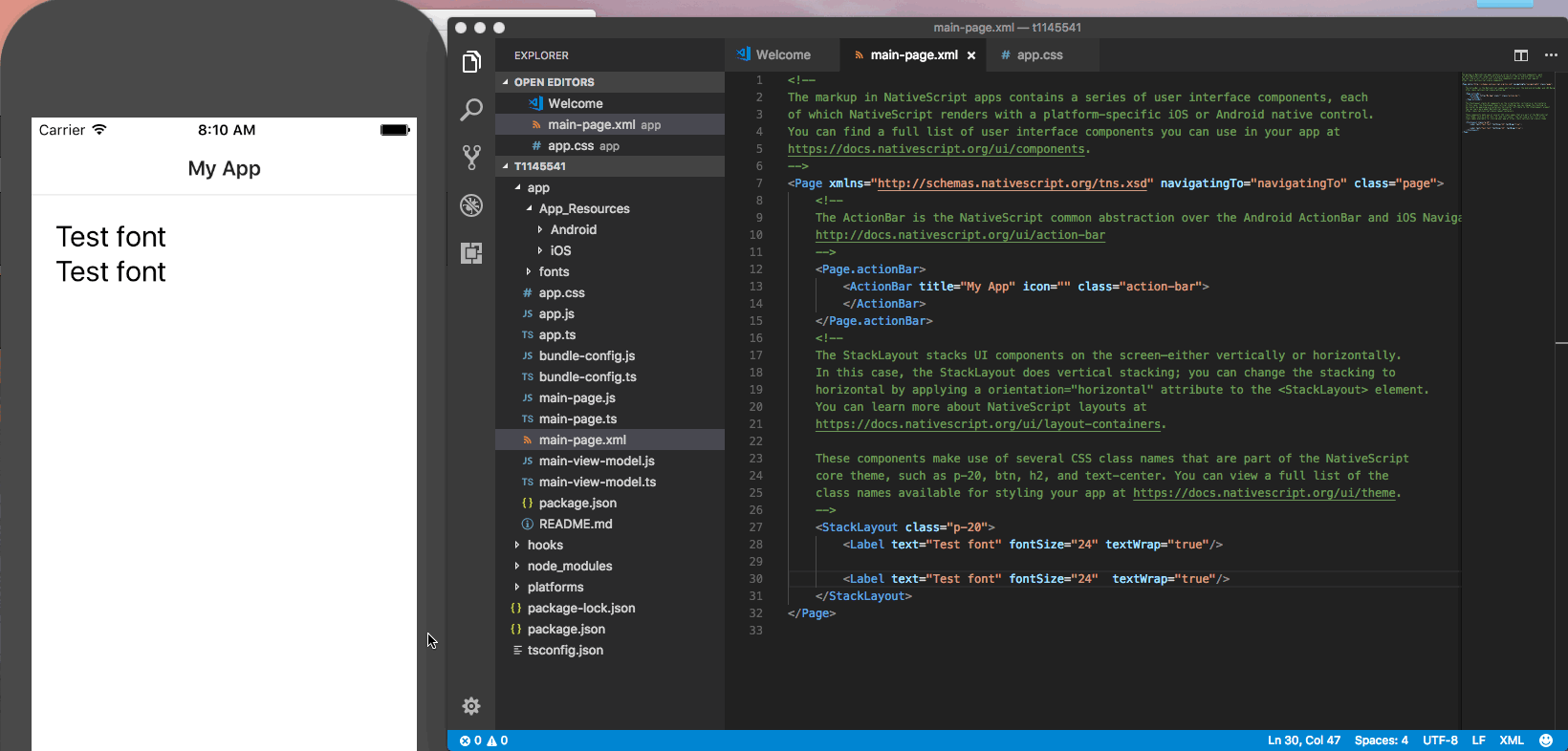Click the feedback smiley in status bar
This screenshot has height=751, width=1568.
[1546, 740]
